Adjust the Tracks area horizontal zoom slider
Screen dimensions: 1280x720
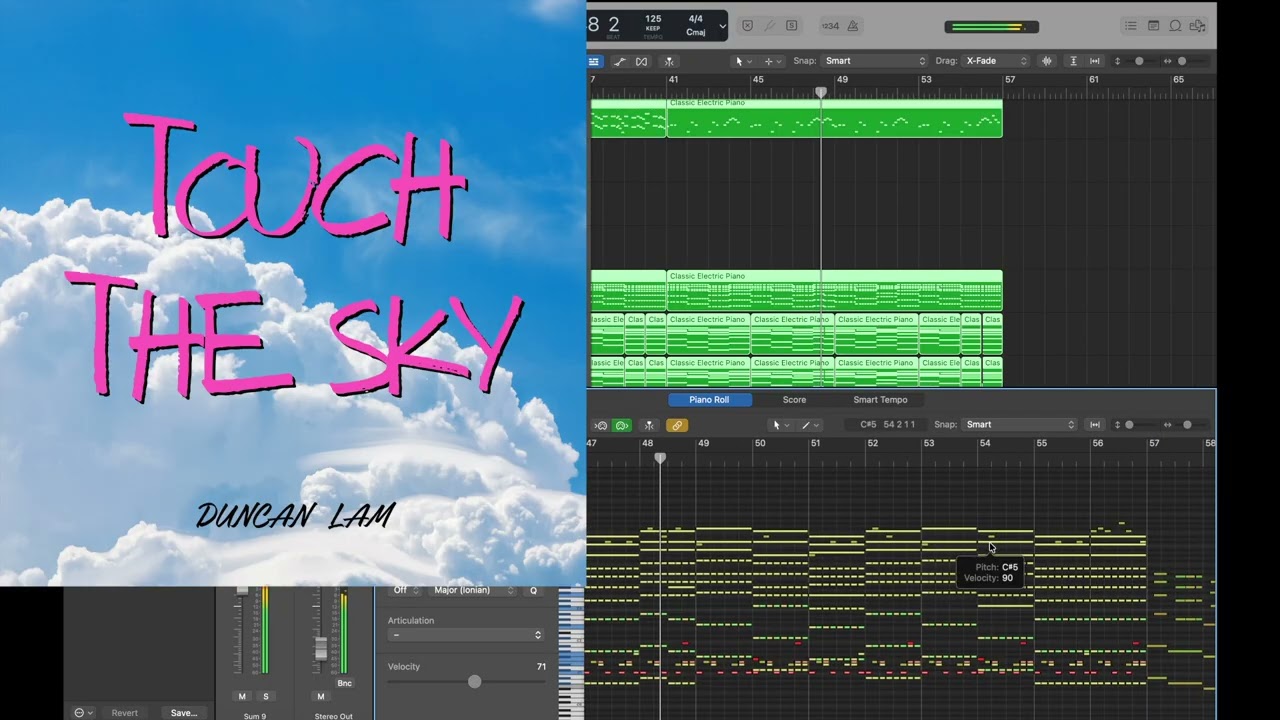tap(1182, 61)
